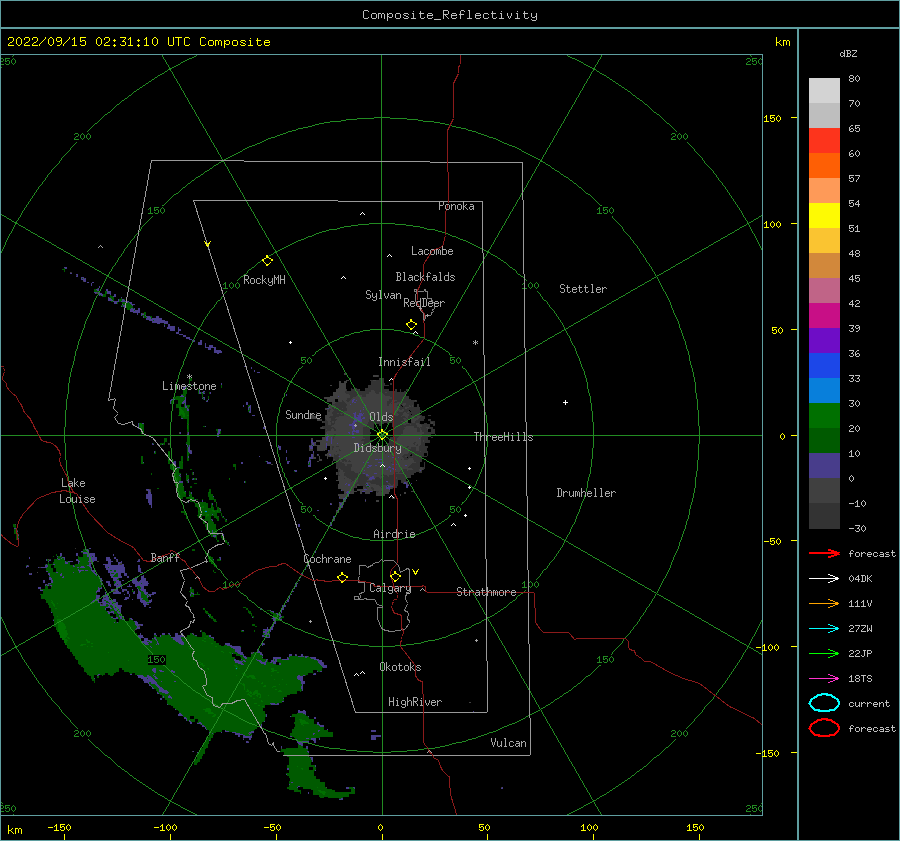Click the yellow diamond marker below RedDeer

coord(411,324)
